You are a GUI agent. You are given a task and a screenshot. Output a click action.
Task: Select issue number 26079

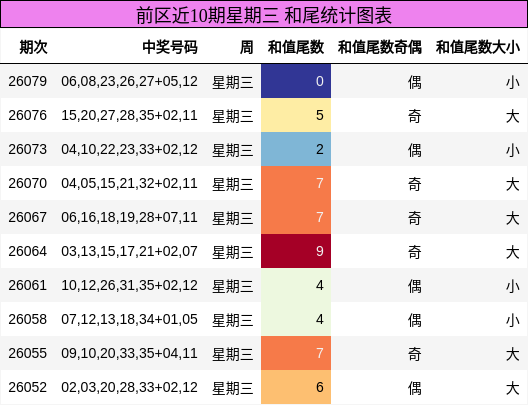tap(28, 81)
